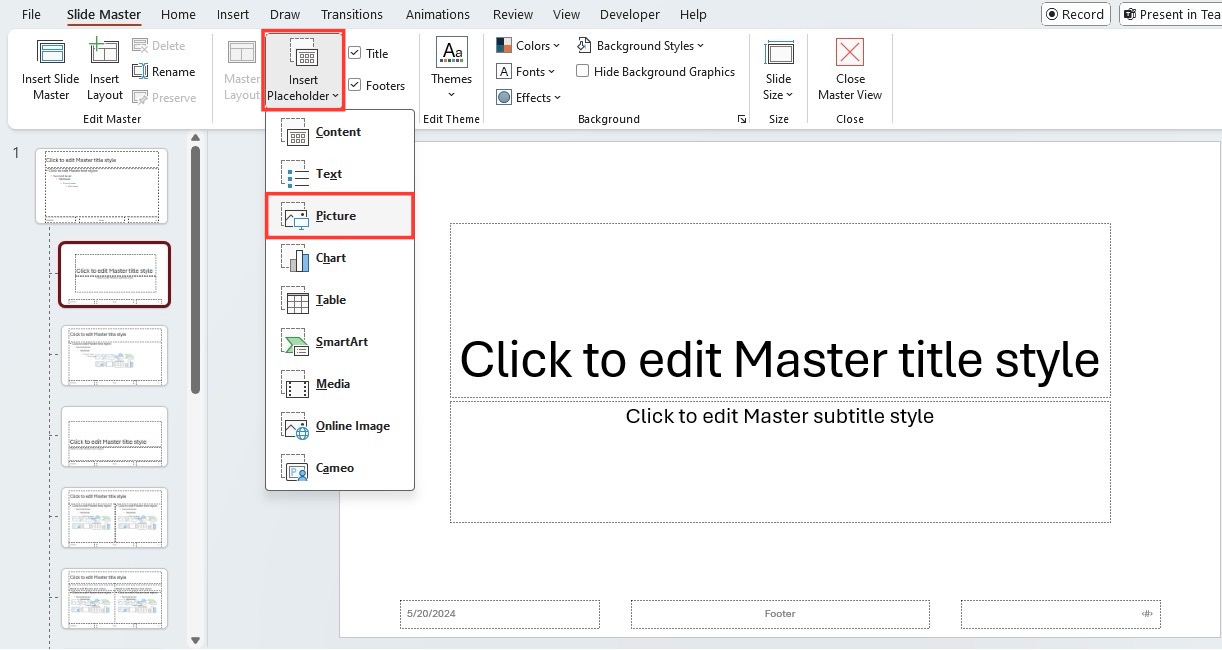Choose Content placeholder from the menu
The width and height of the screenshot is (1222, 650).
coord(340,132)
